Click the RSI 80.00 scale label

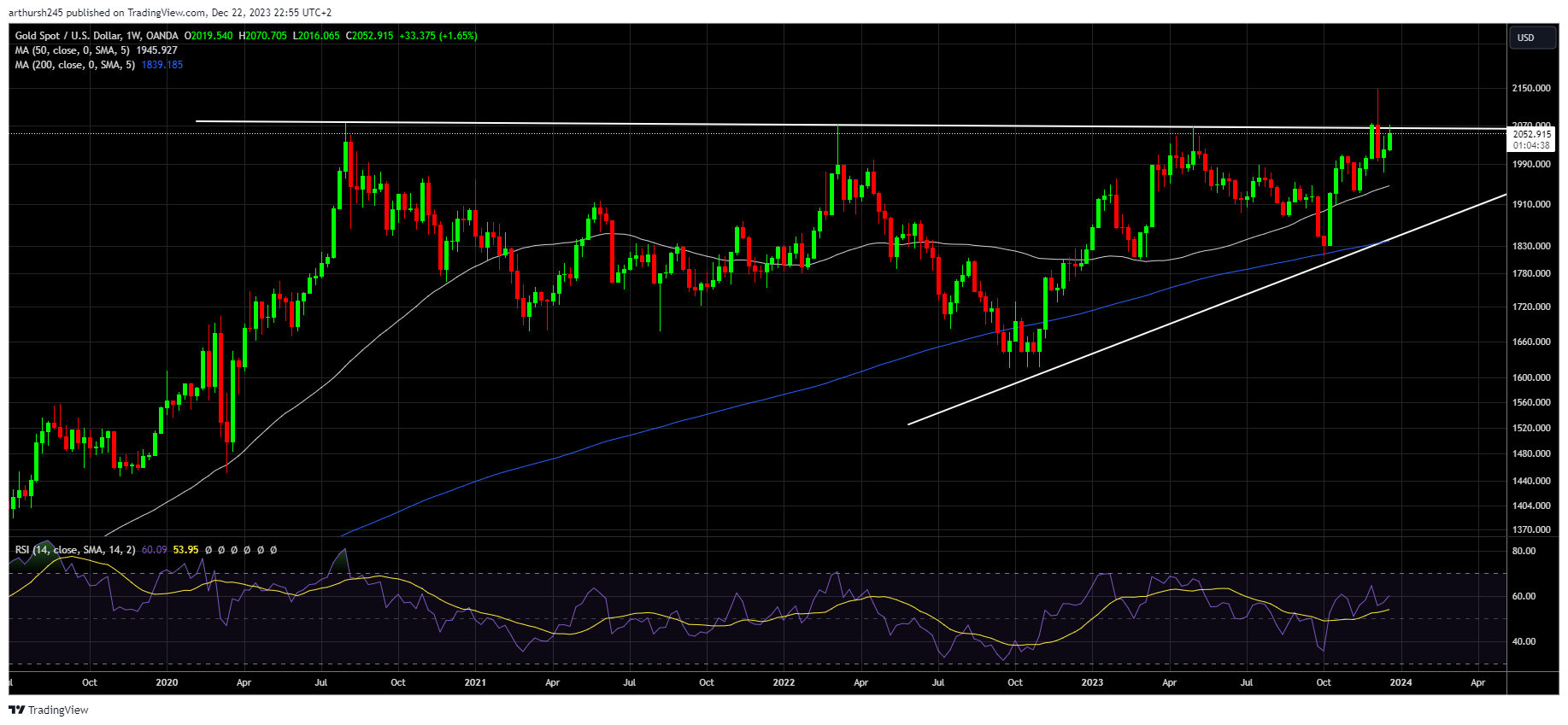pos(1524,551)
